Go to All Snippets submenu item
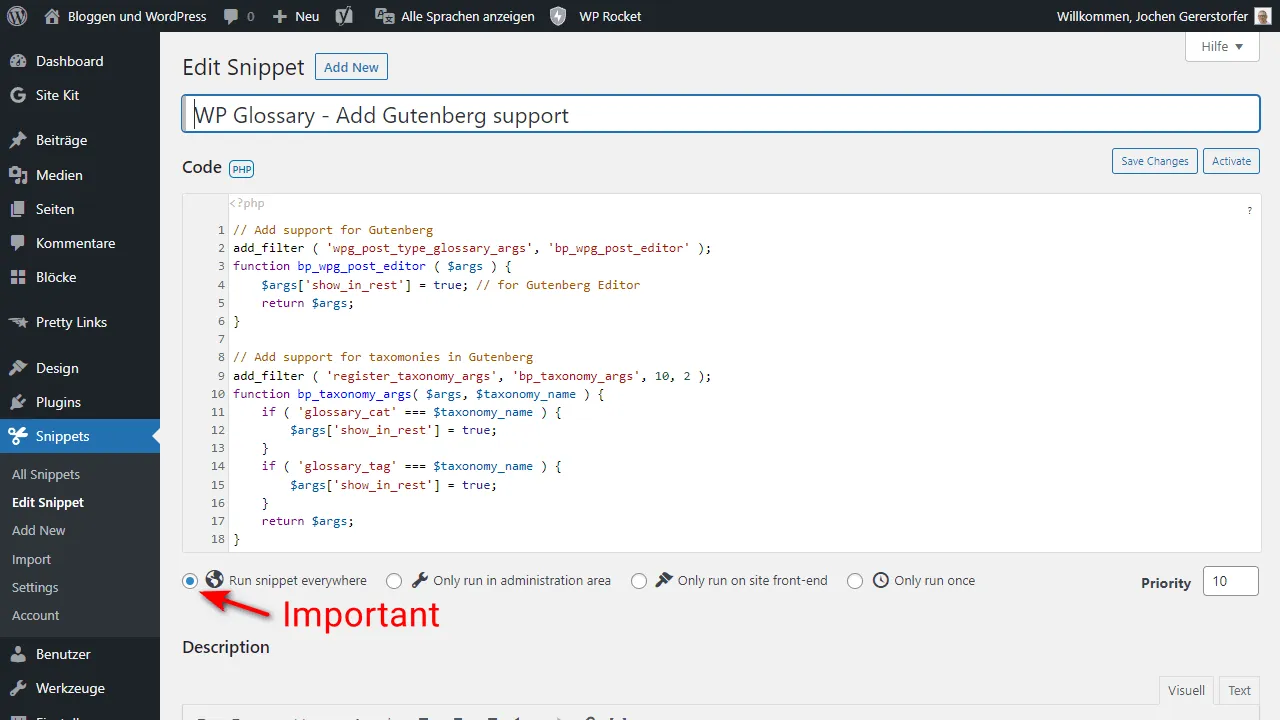 click(x=46, y=474)
